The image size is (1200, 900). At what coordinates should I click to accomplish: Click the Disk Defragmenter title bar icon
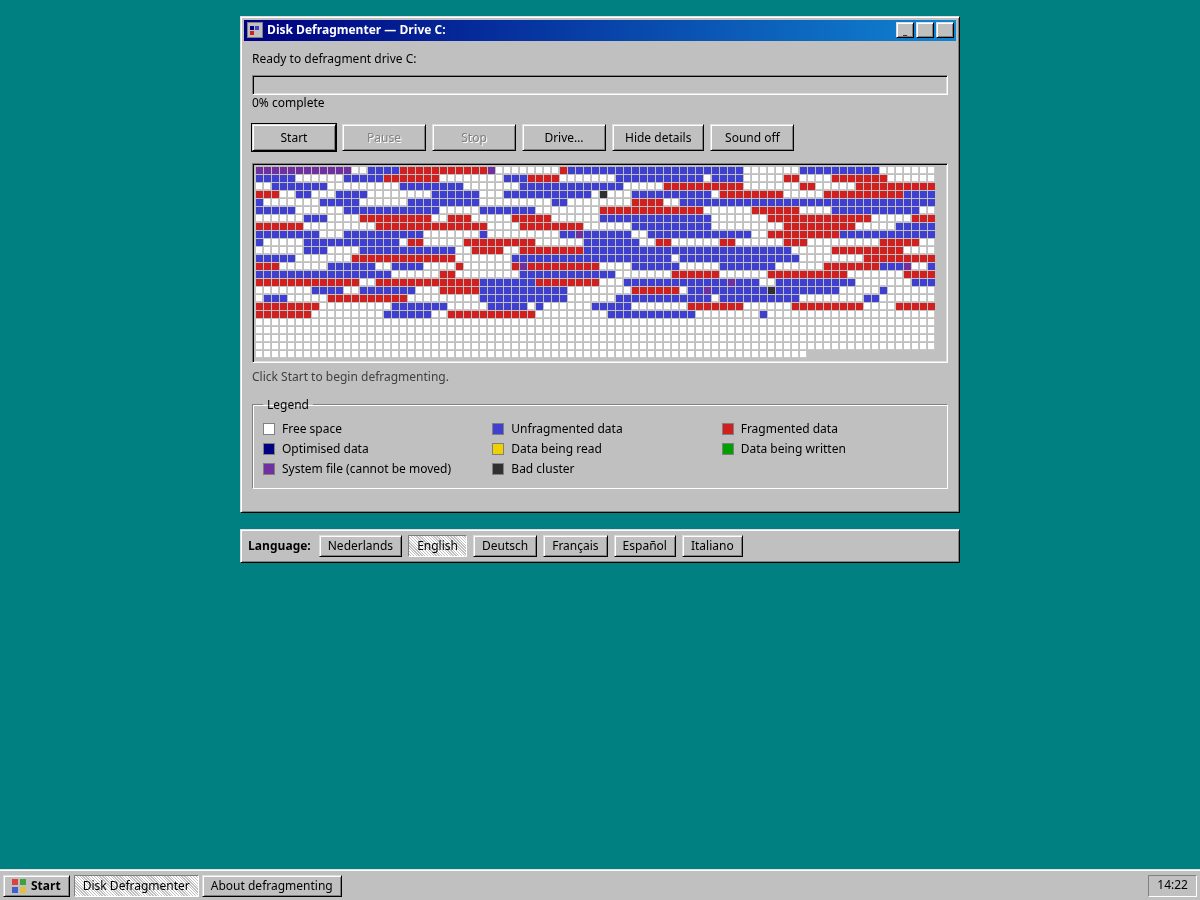[x=255, y=30]
